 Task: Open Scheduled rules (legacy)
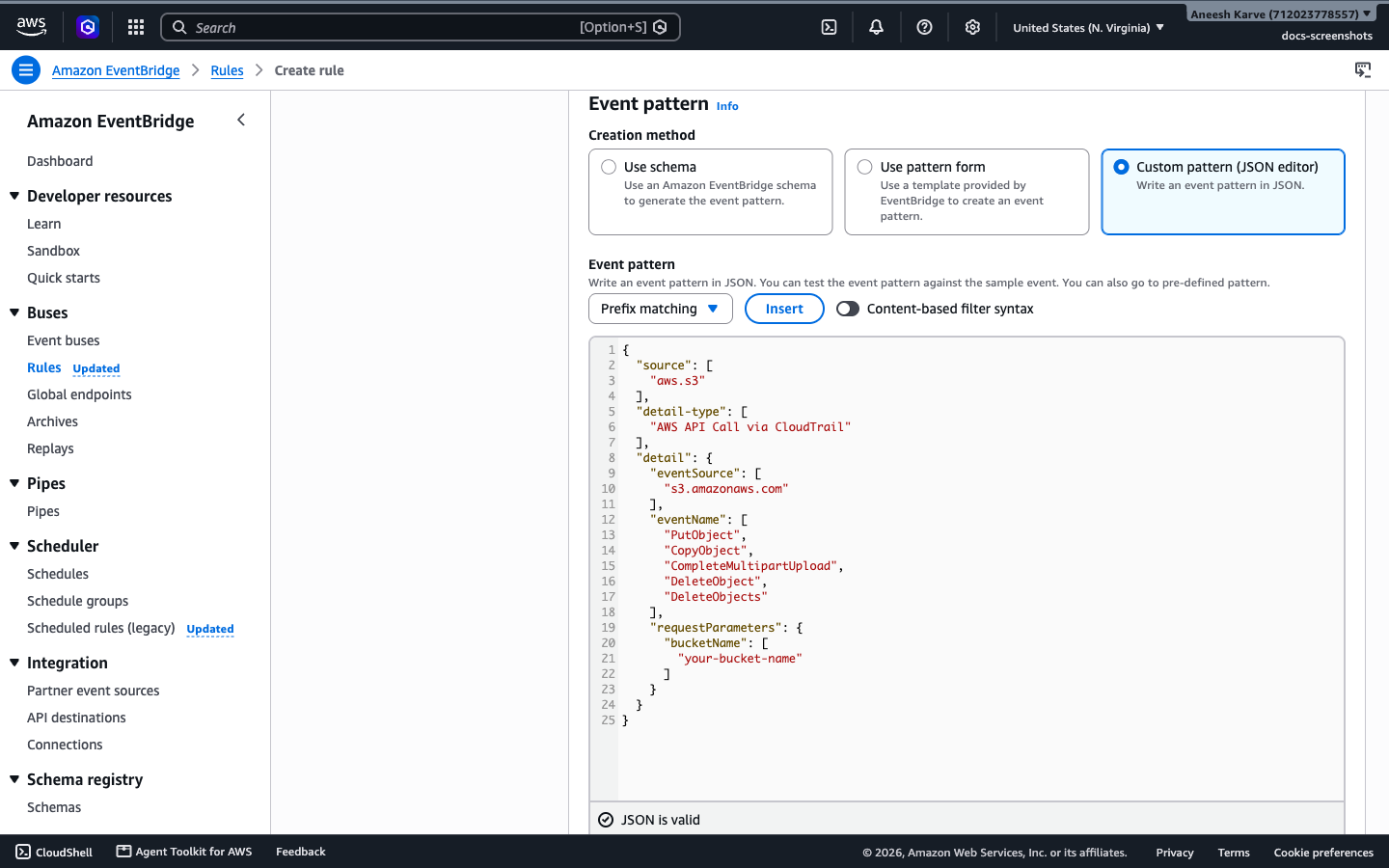(x=101, y=628)
